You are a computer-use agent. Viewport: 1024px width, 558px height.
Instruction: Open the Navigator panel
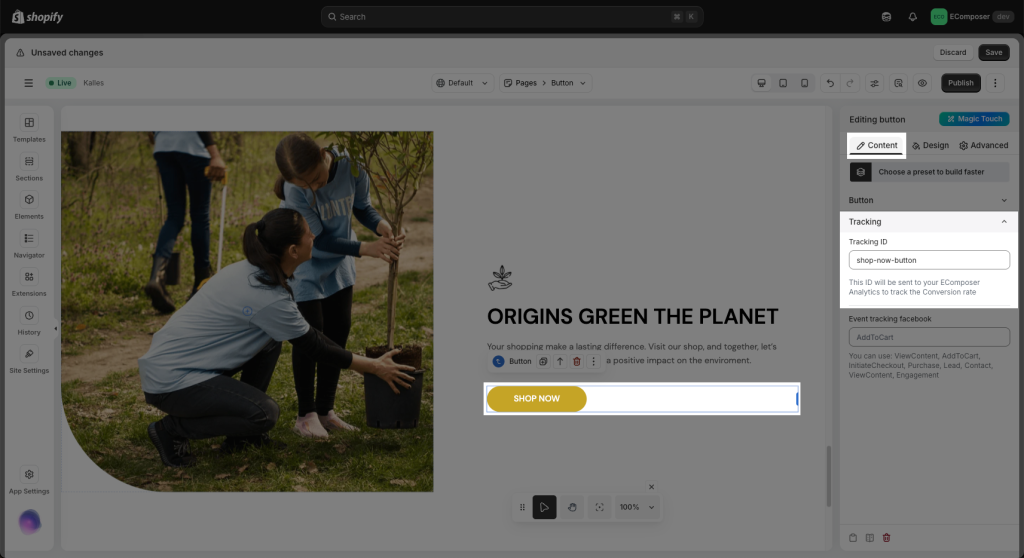click(x=29, y=244)
